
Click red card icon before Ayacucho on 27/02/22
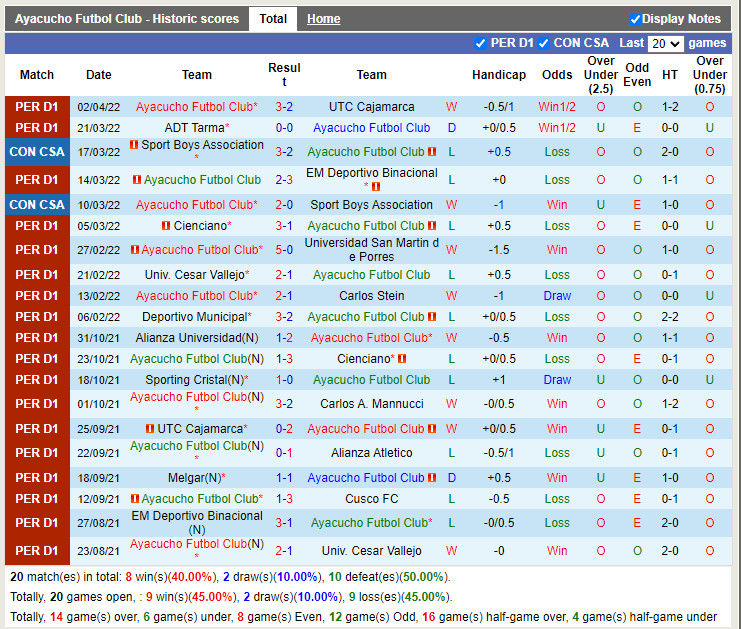click(x=134, y=250)
